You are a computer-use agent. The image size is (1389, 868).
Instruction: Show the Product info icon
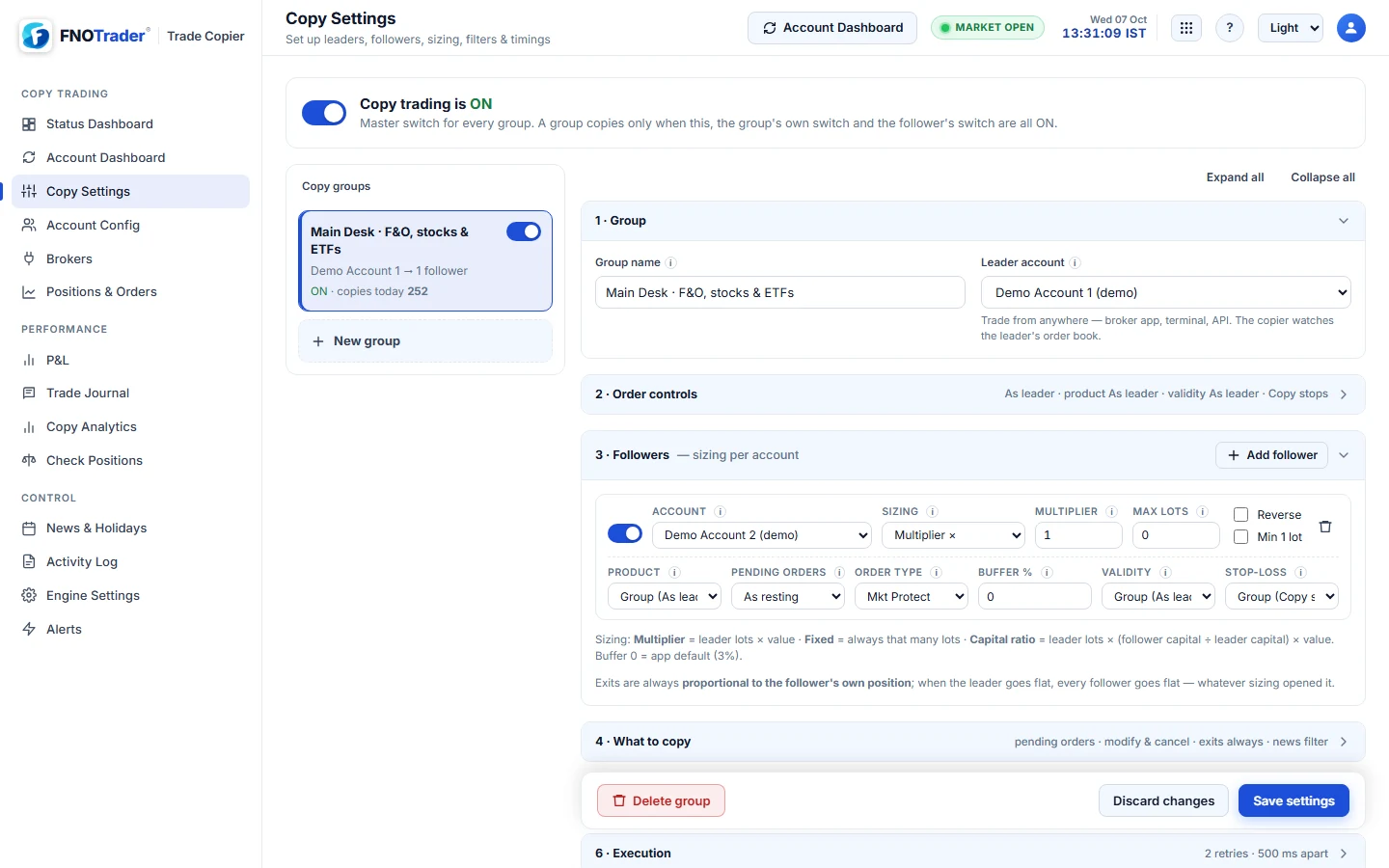674,572
